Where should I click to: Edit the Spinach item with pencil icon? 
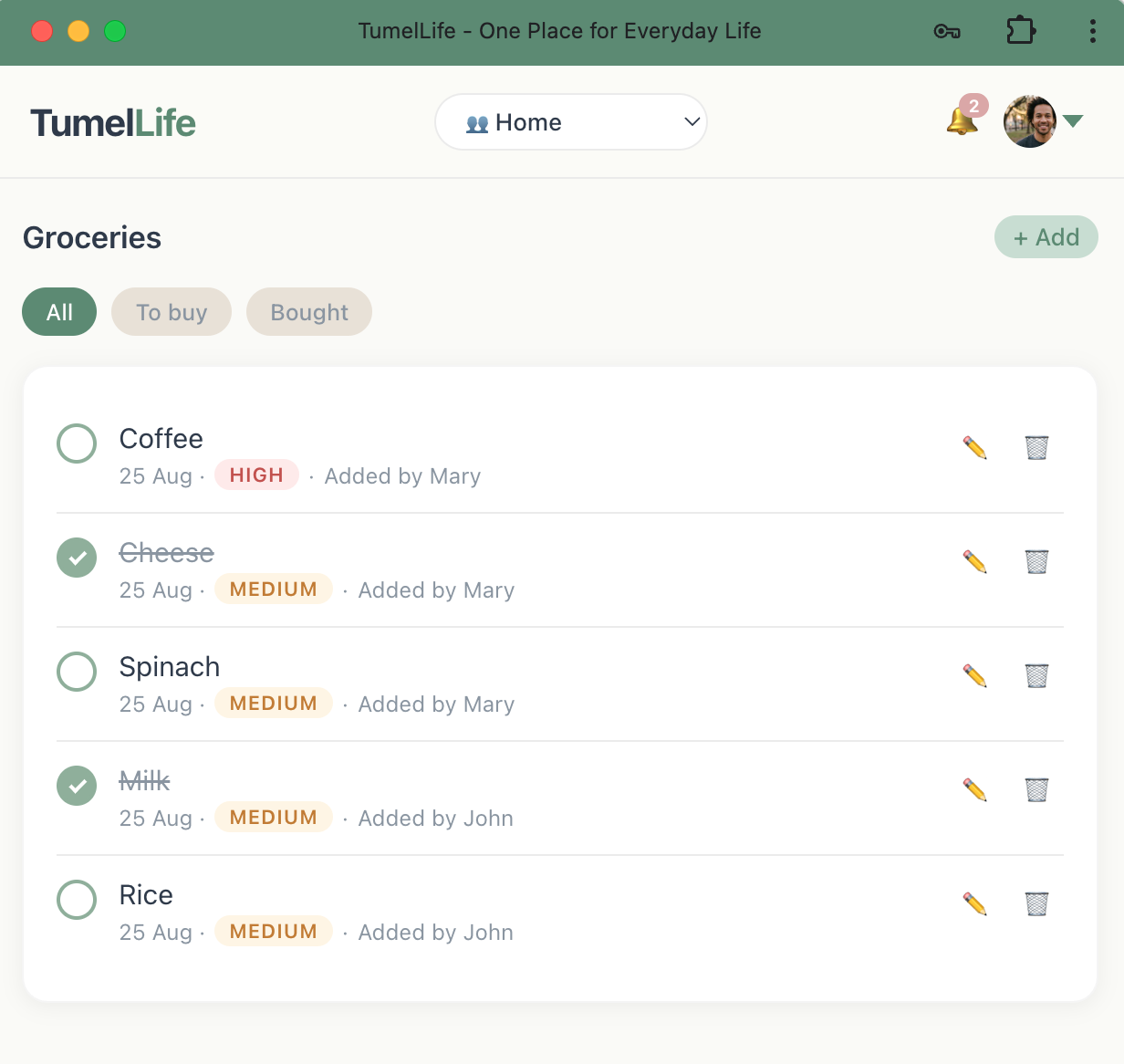coord(975,675)
